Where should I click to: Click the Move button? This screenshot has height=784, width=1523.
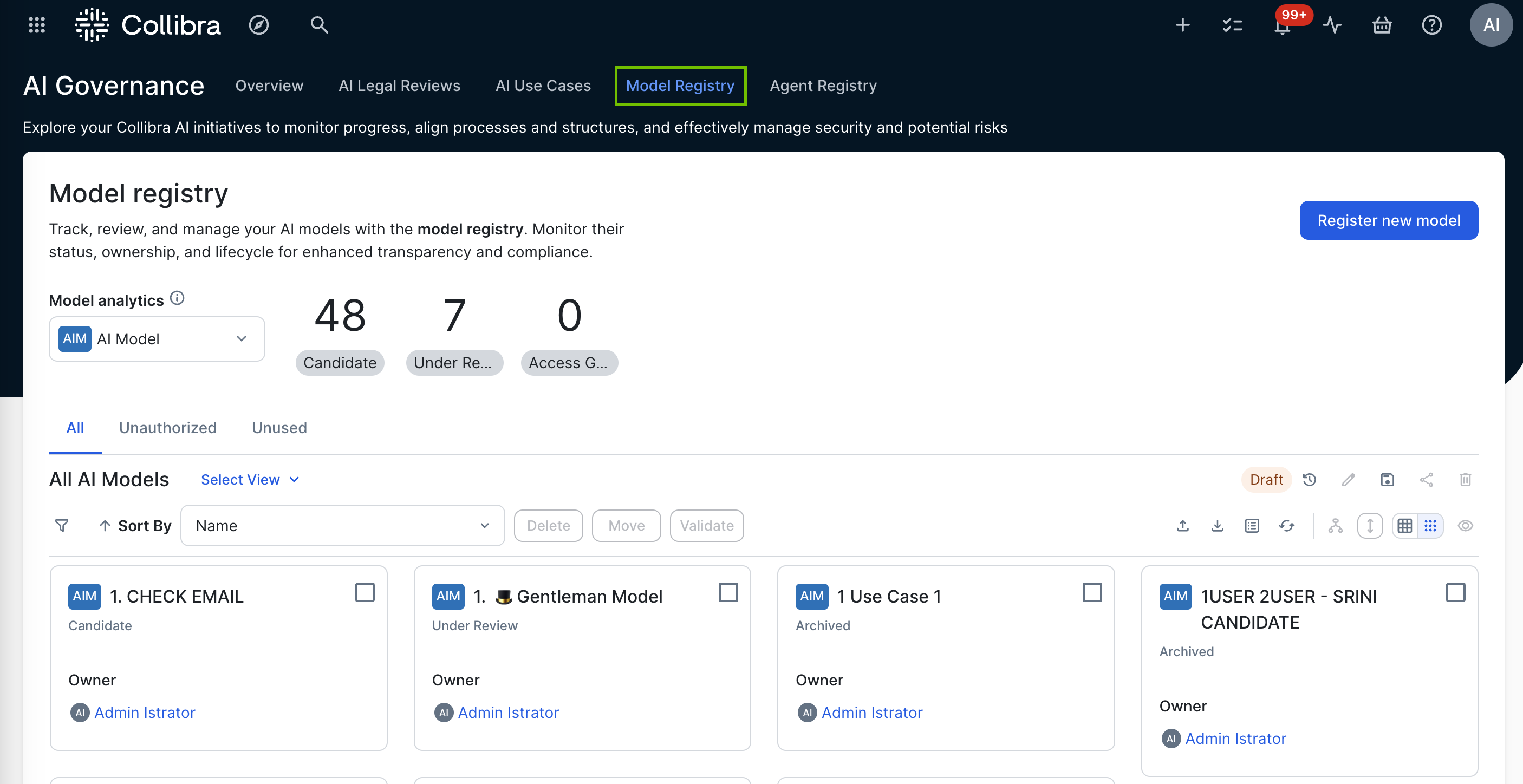[x=627, y=526]
